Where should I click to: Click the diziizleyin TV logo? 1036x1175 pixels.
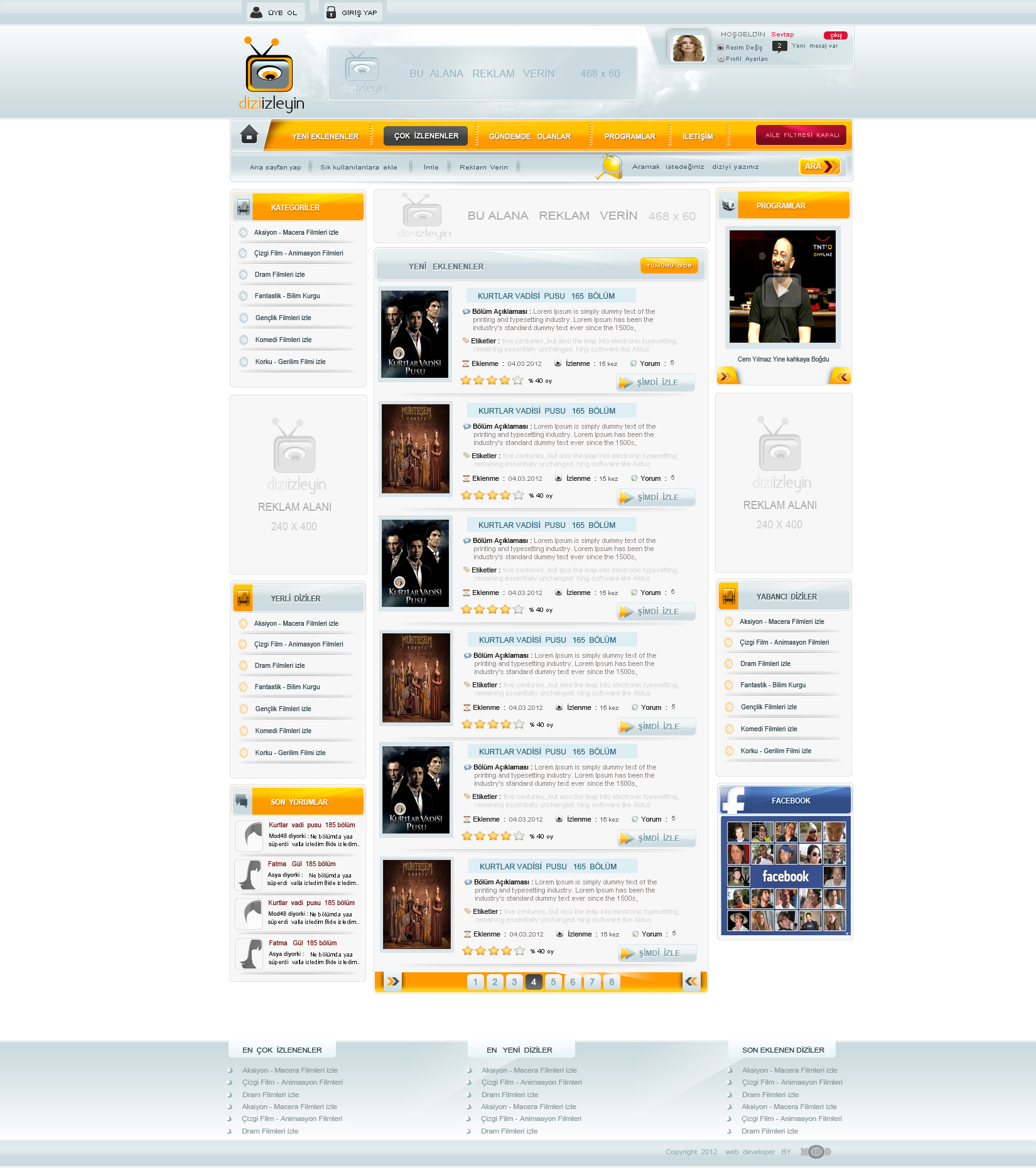coord(271,75)
